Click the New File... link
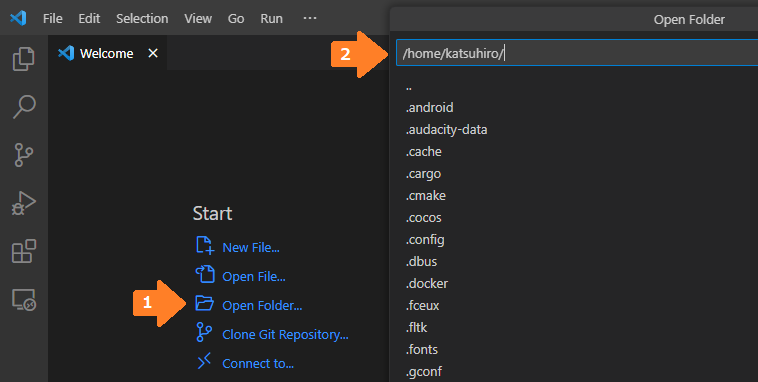 [x=251, y=248]
